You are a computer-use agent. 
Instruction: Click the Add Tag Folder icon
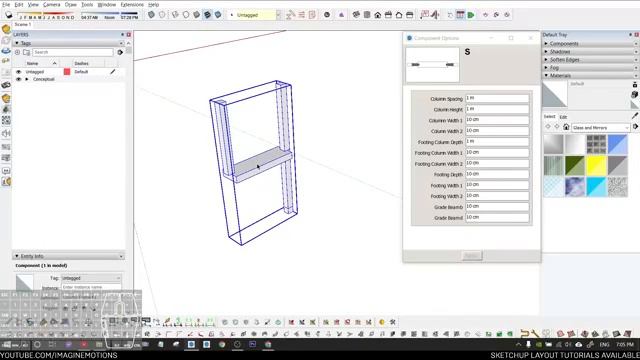pyautogui.click(x=27, y=52)
